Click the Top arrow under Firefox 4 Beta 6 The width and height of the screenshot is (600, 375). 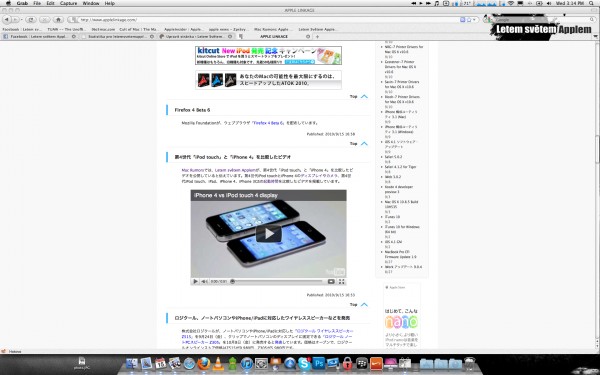coord(359,143)
